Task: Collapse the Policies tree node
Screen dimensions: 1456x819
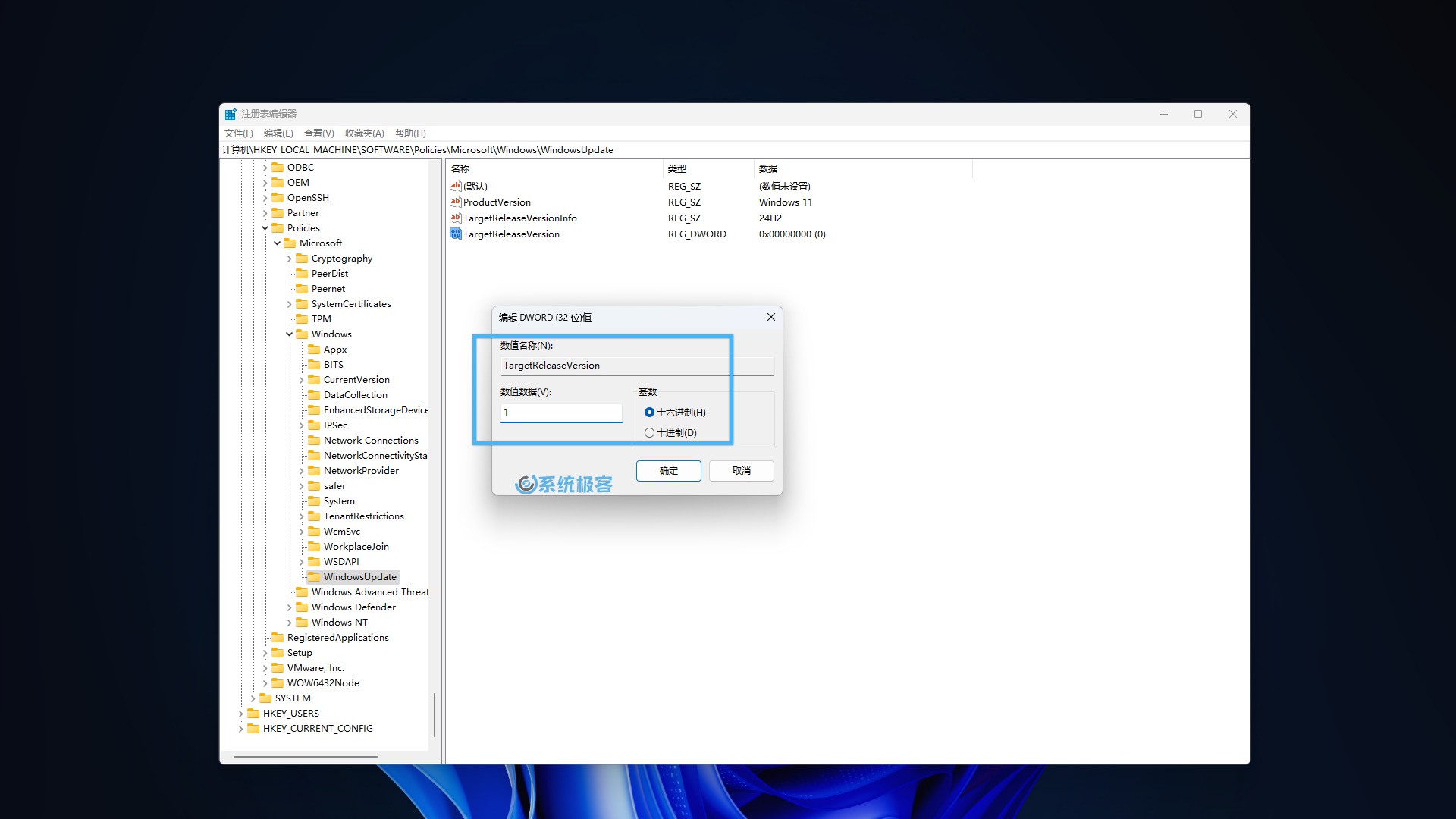Action: (265, 228)
